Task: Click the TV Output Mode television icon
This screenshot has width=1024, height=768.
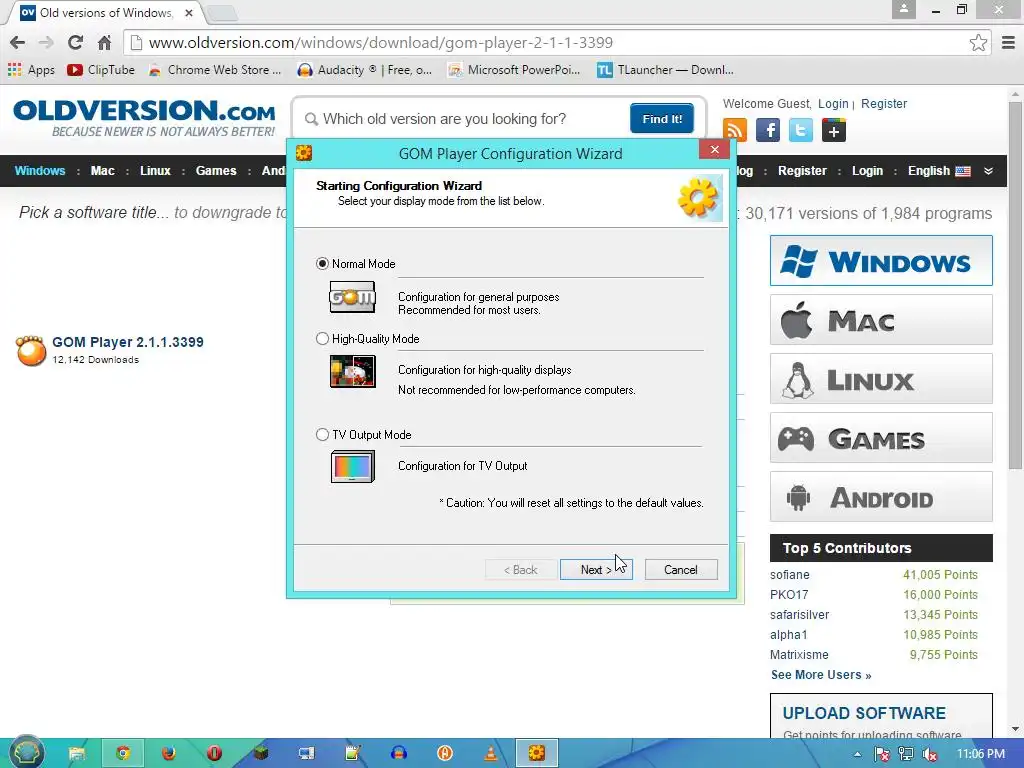Action: coord(353,467)
